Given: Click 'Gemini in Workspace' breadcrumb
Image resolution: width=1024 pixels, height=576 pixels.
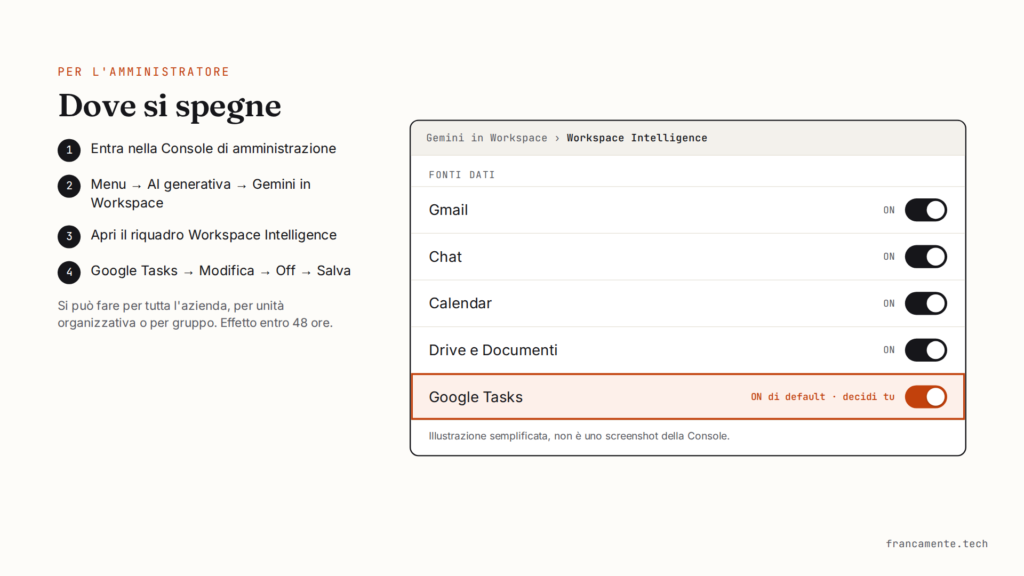Looking at the screenshot, I should point(487,138).
